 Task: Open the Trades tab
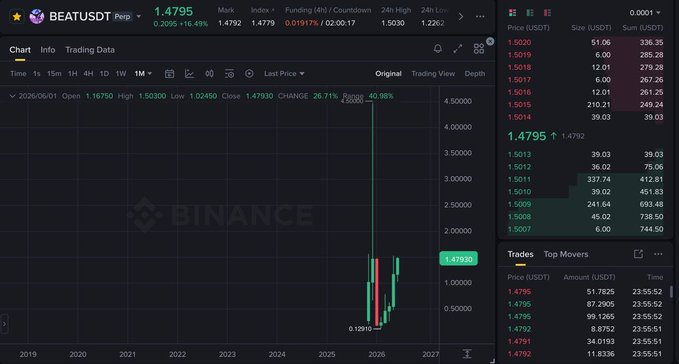click(520, 254)
